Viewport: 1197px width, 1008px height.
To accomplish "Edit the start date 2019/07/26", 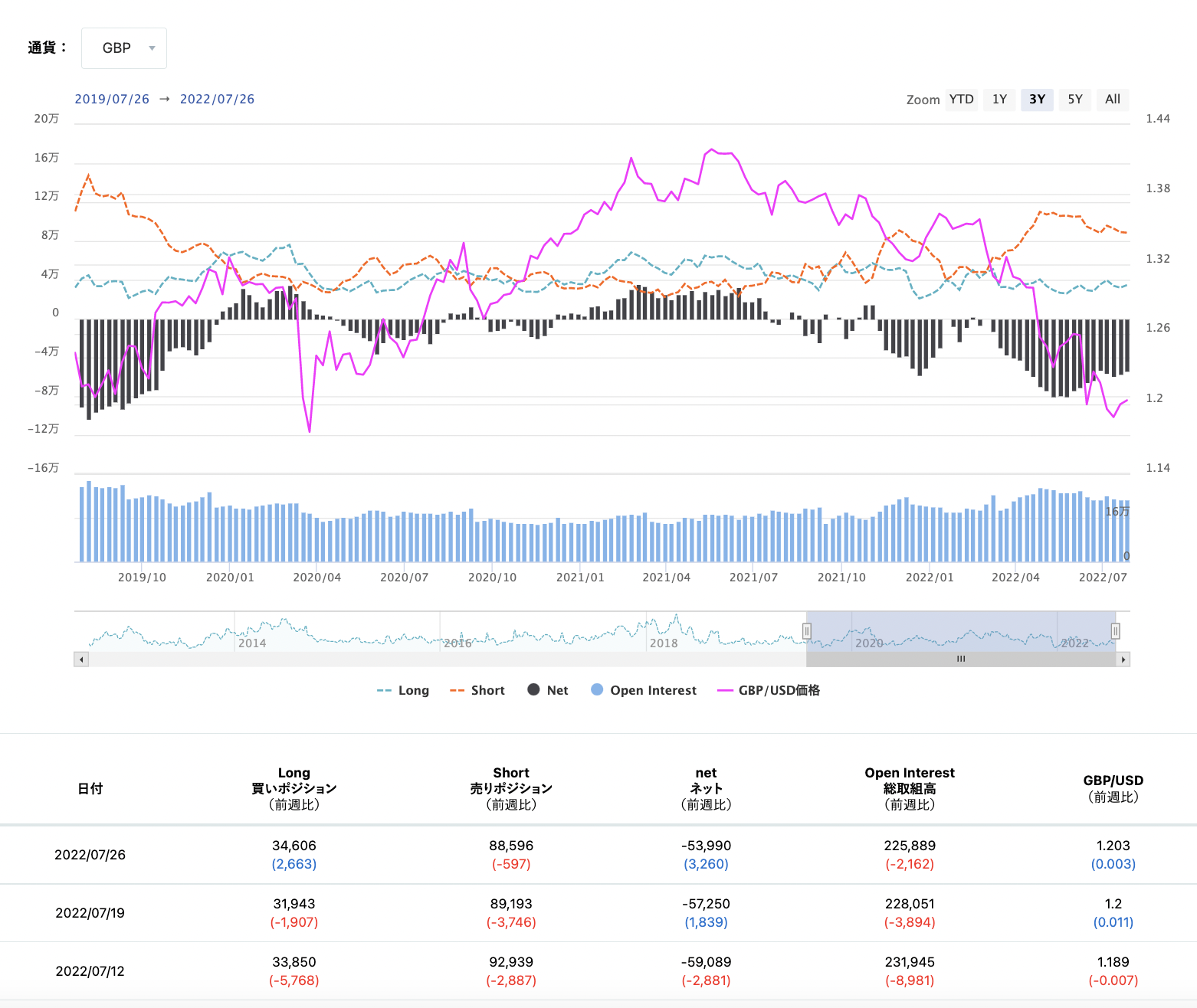I will (x=112, y=99).
